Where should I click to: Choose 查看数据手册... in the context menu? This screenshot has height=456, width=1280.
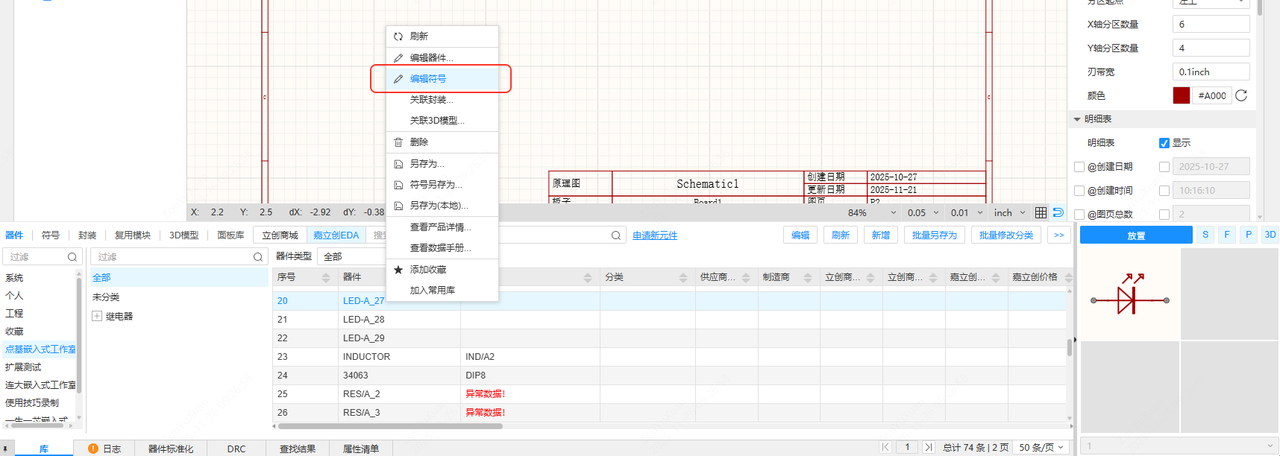click(x=441, y=248)
